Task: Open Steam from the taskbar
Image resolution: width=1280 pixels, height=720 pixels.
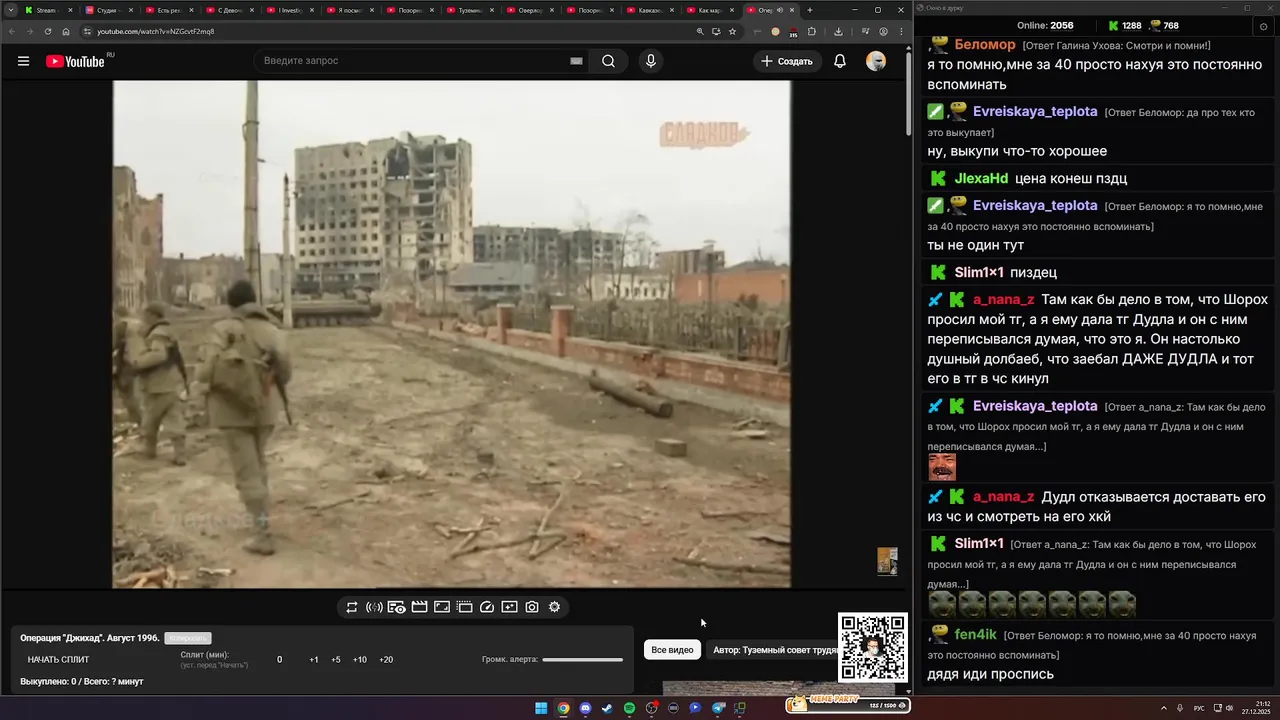Action: click(x=607, y=708)
